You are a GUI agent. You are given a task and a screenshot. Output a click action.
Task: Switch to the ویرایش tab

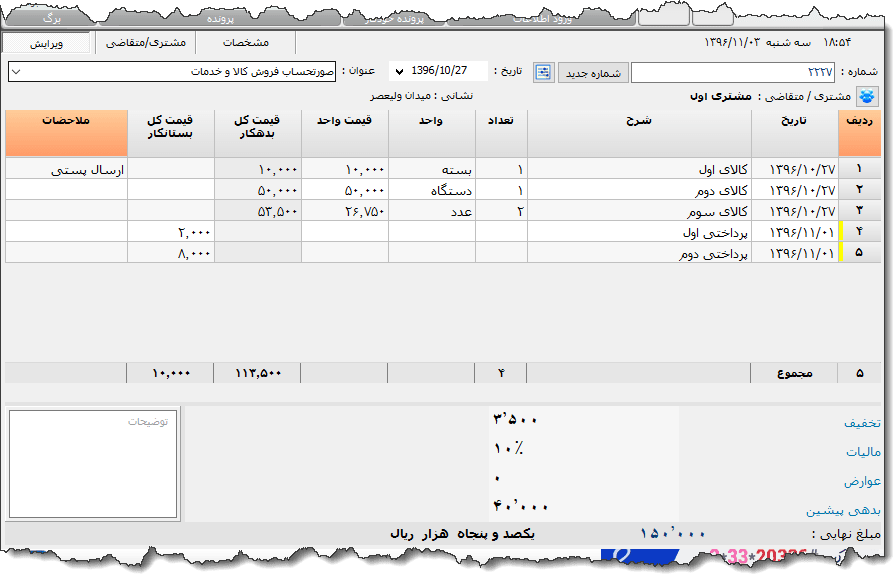point(46,43)
